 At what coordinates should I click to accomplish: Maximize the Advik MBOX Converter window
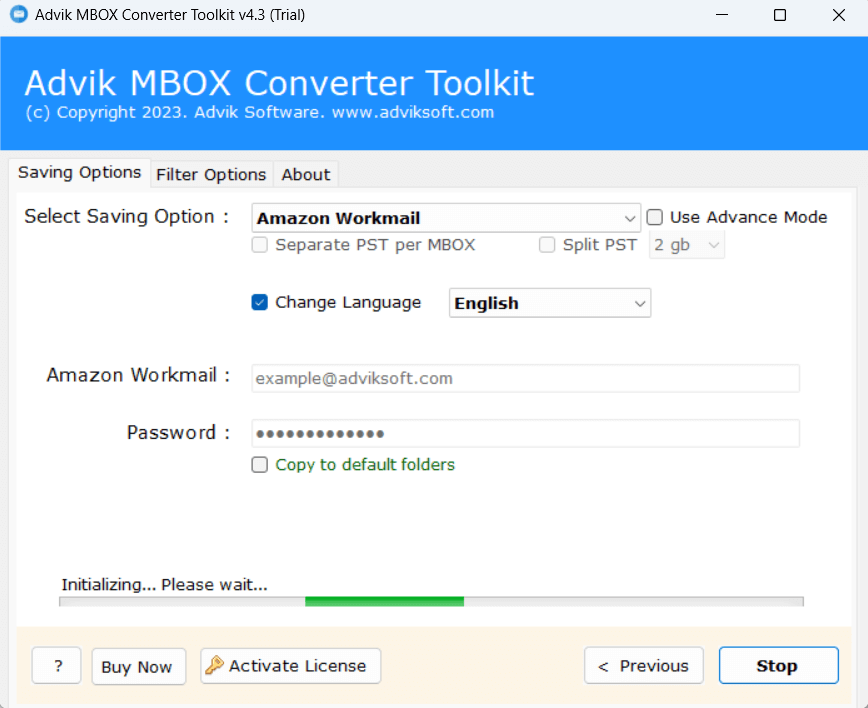pos(780,14)
